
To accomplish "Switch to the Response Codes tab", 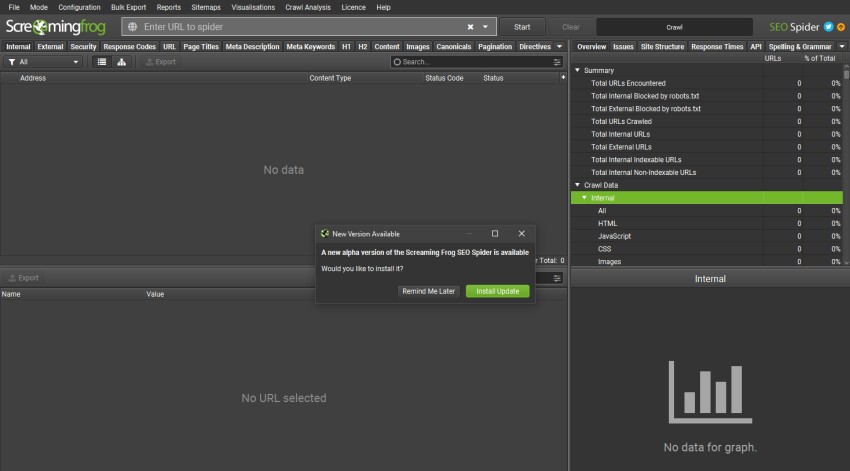I will 130,47.
